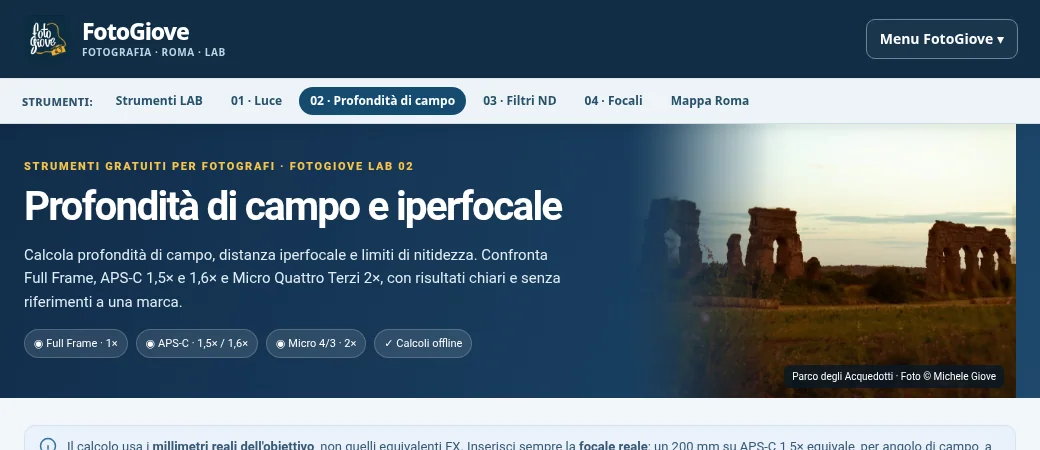Click the FotoGiove logo icon

[x=47, y=39]
